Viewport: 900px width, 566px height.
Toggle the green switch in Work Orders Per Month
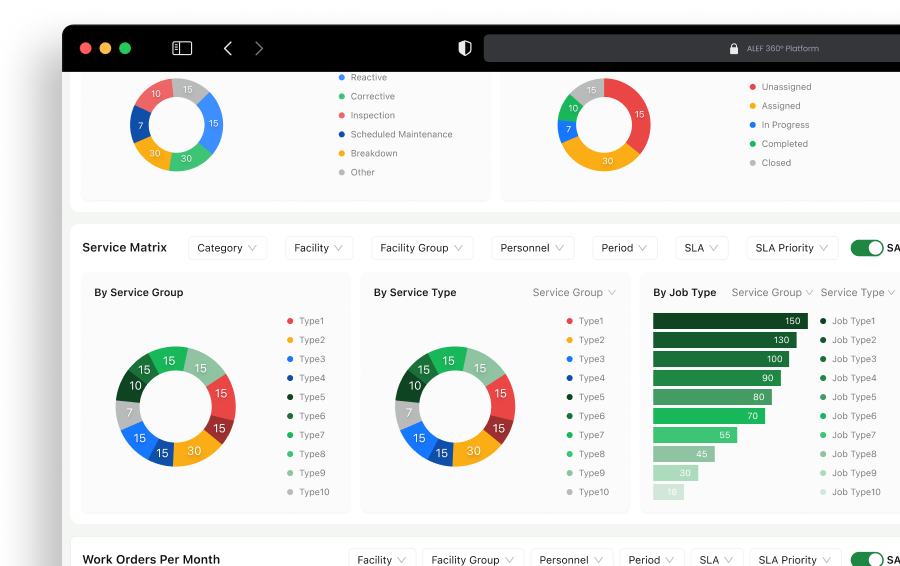(867, 560)
